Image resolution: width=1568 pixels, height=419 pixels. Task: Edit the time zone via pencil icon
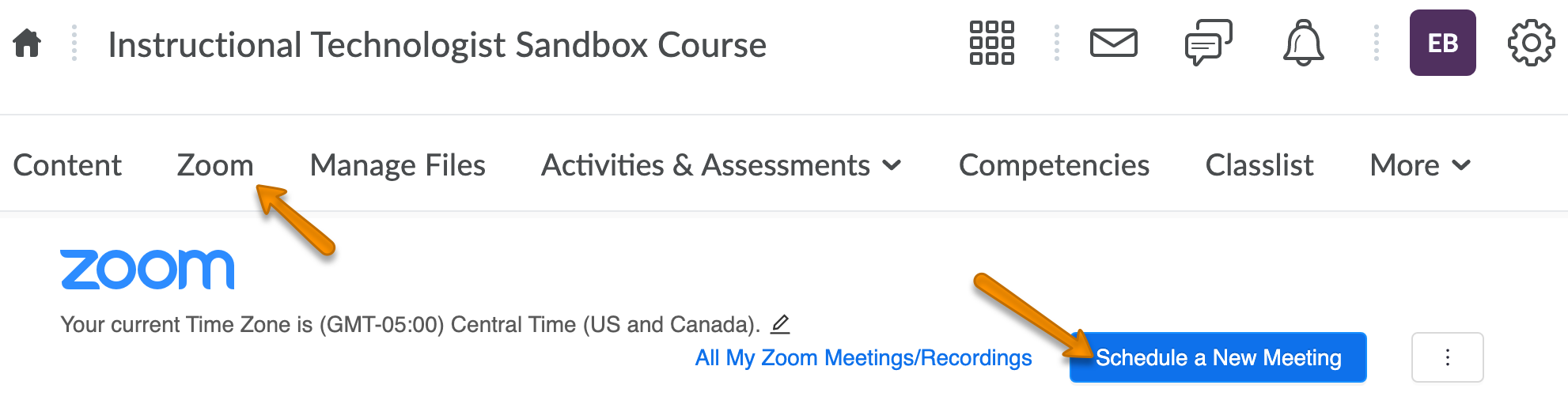pyautogui.click(x=780, y=323)
